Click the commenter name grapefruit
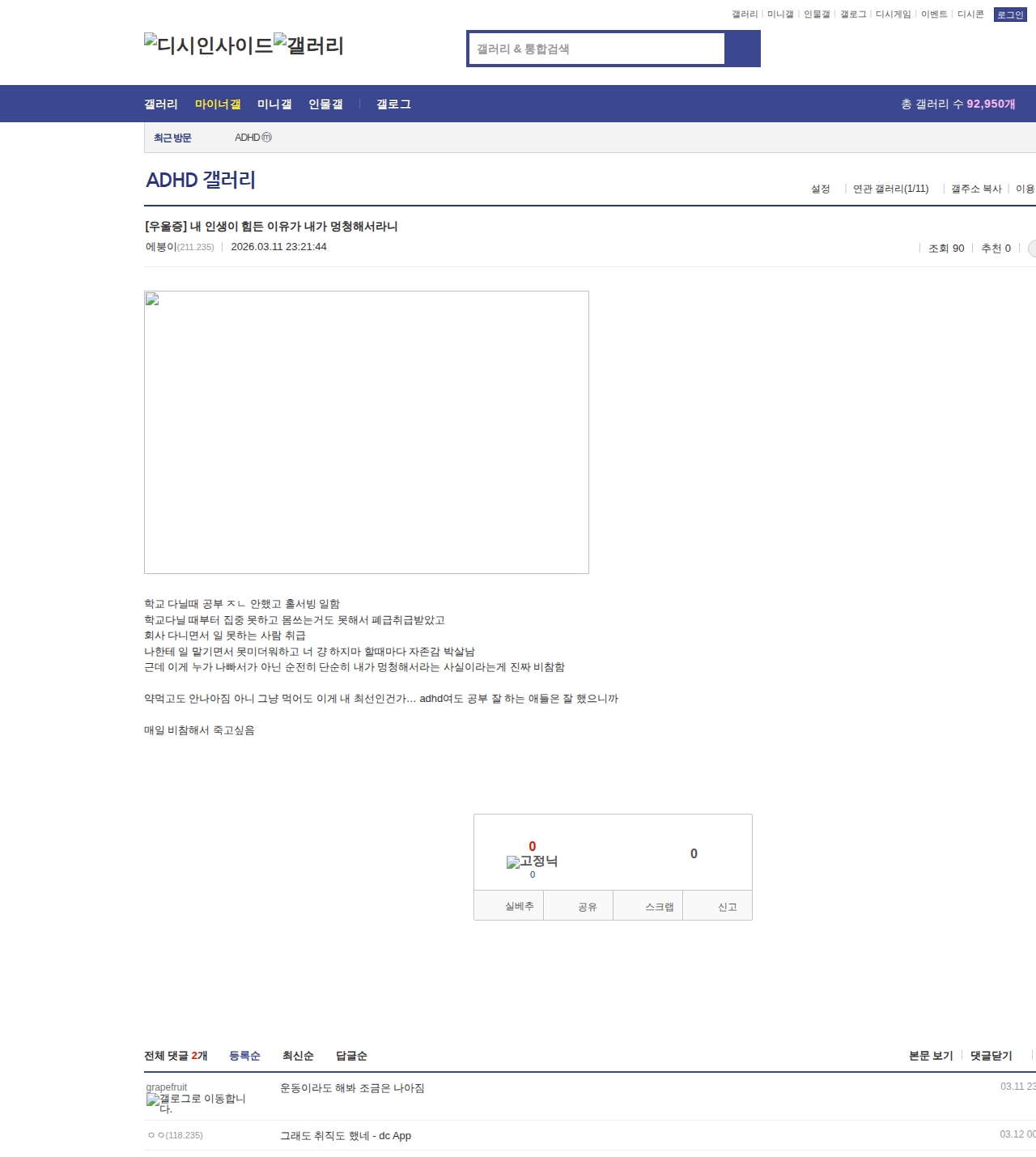 [x=166, y=1087]
